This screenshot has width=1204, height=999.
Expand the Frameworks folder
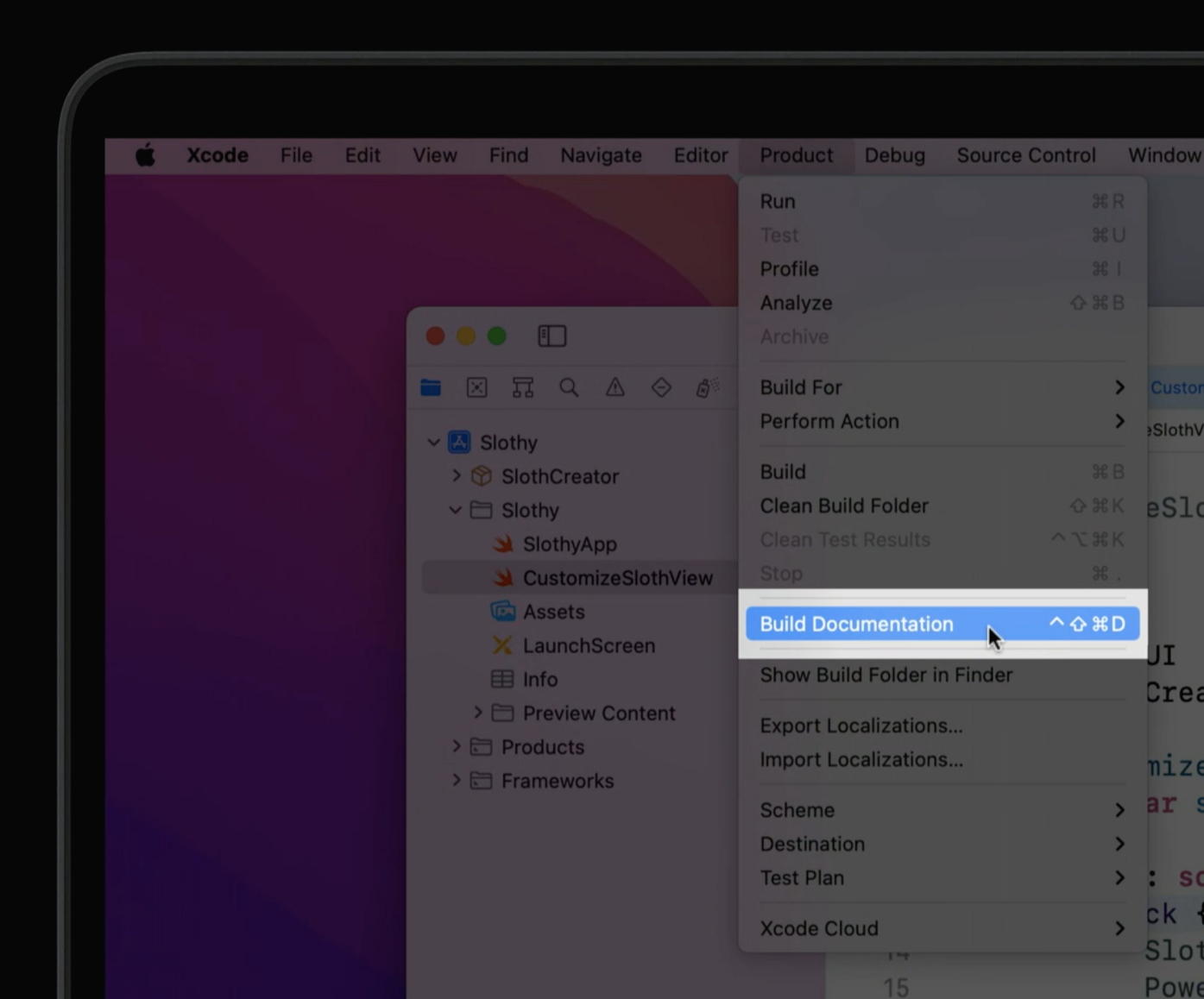457,780
